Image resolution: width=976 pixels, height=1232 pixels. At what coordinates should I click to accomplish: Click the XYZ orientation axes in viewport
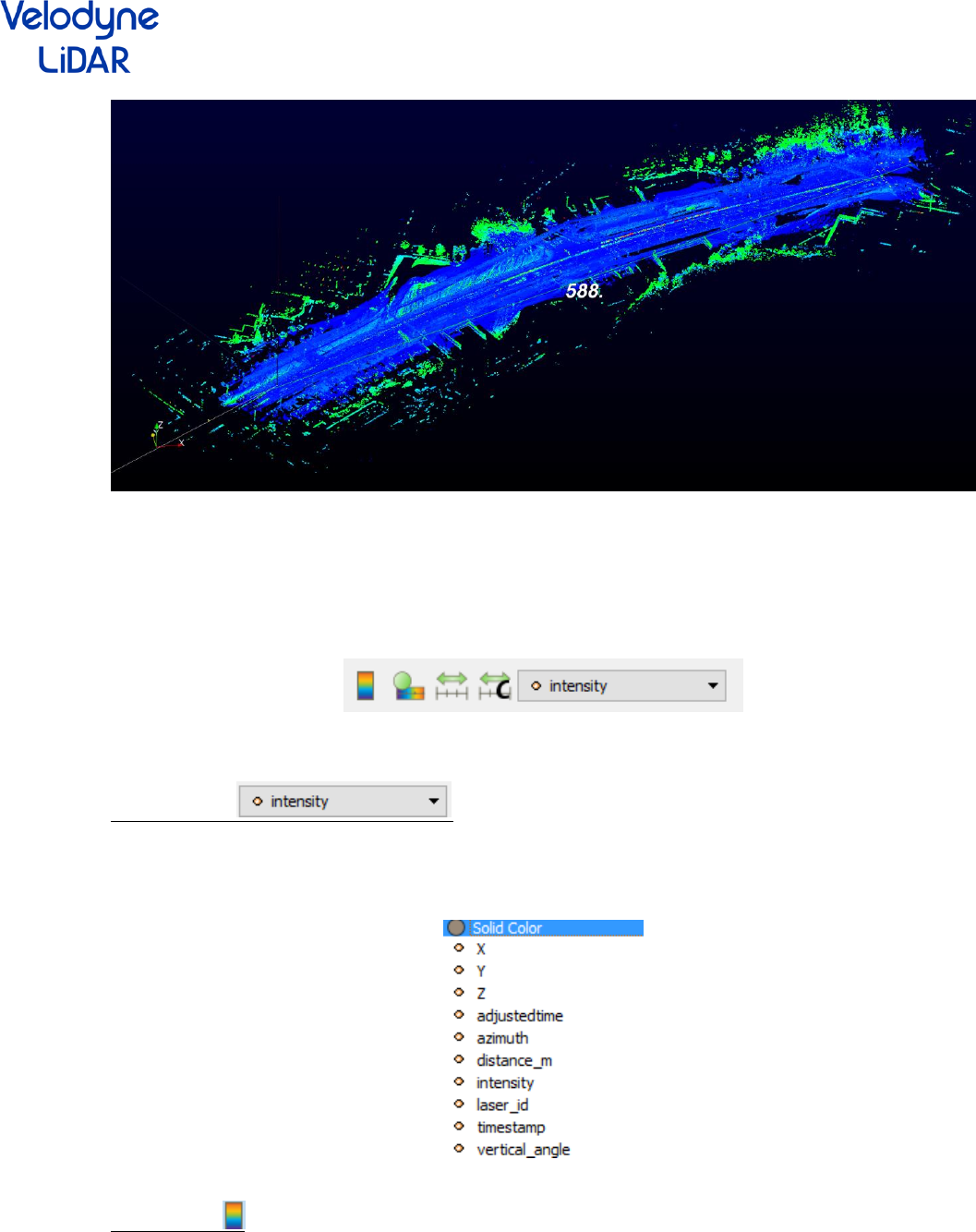tap(166, 436)
